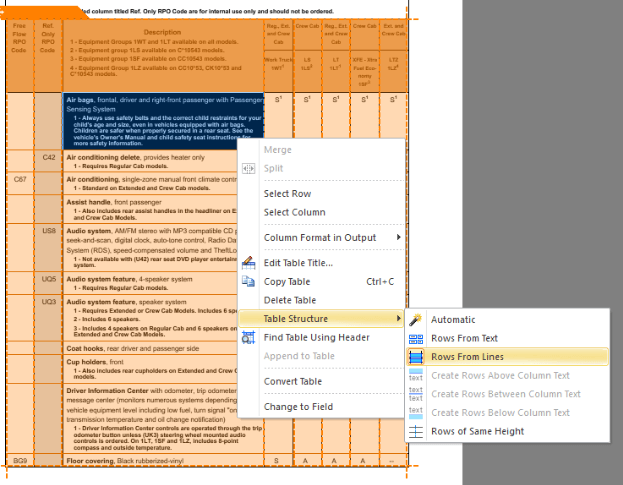Expand the Column Format in Output submenu

click(398, 238)
